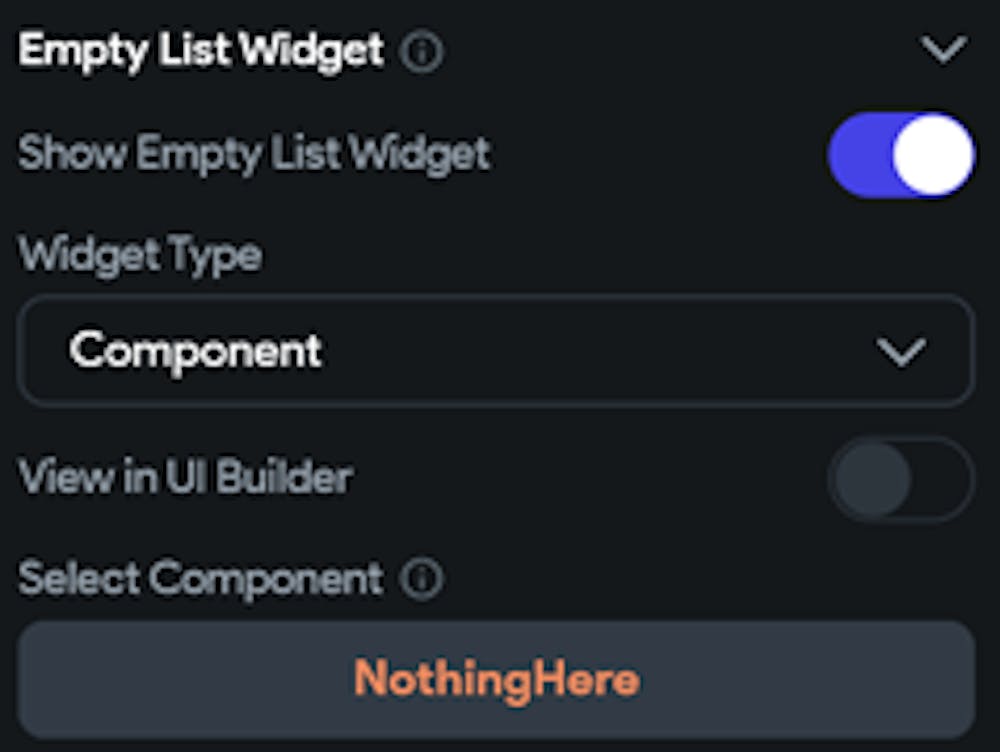1000x752 pixels.
Task: Disable the Show Empty List Widget toggle
Action: click(900, 154)
